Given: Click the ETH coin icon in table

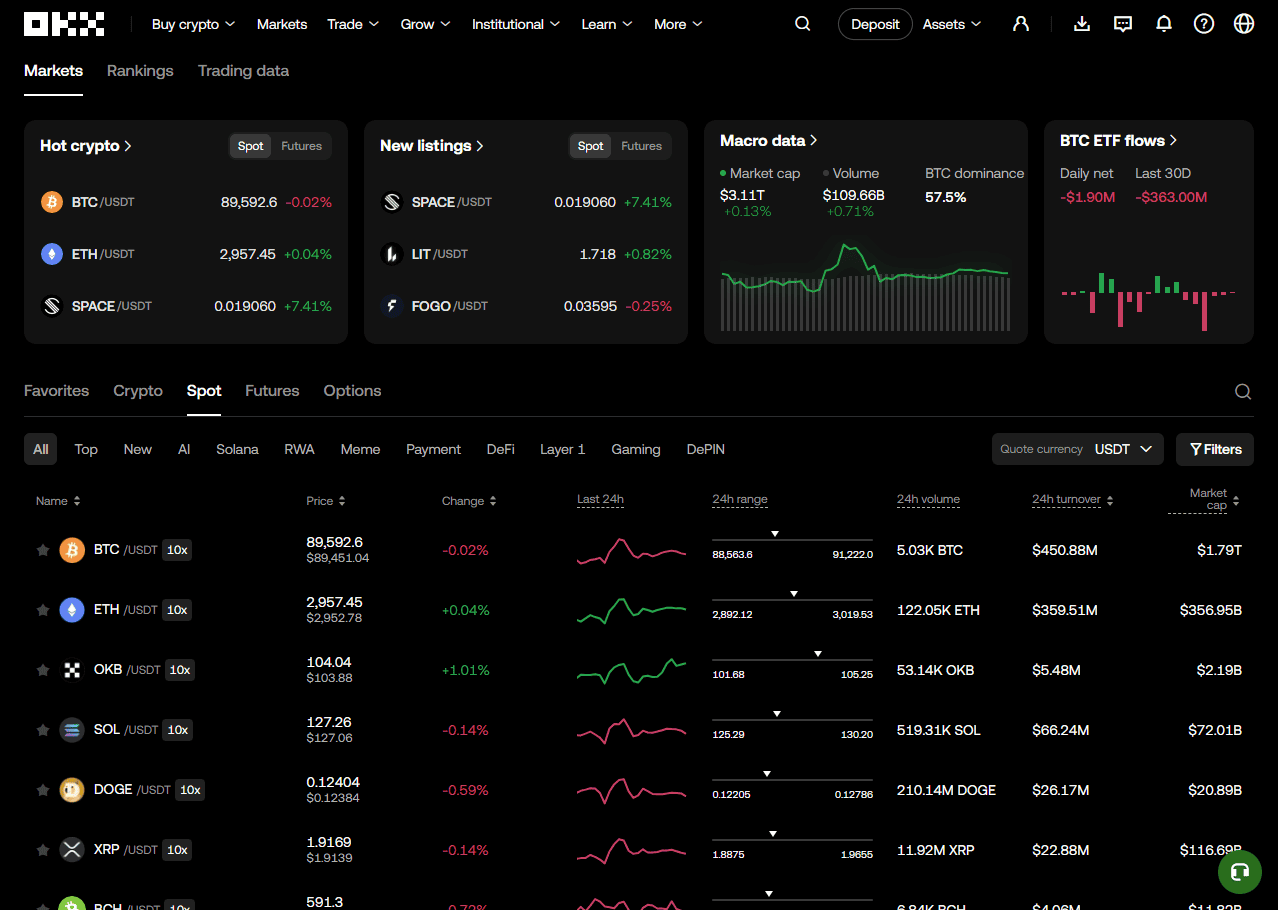Looking at the screenshot, I should [72, 610].
